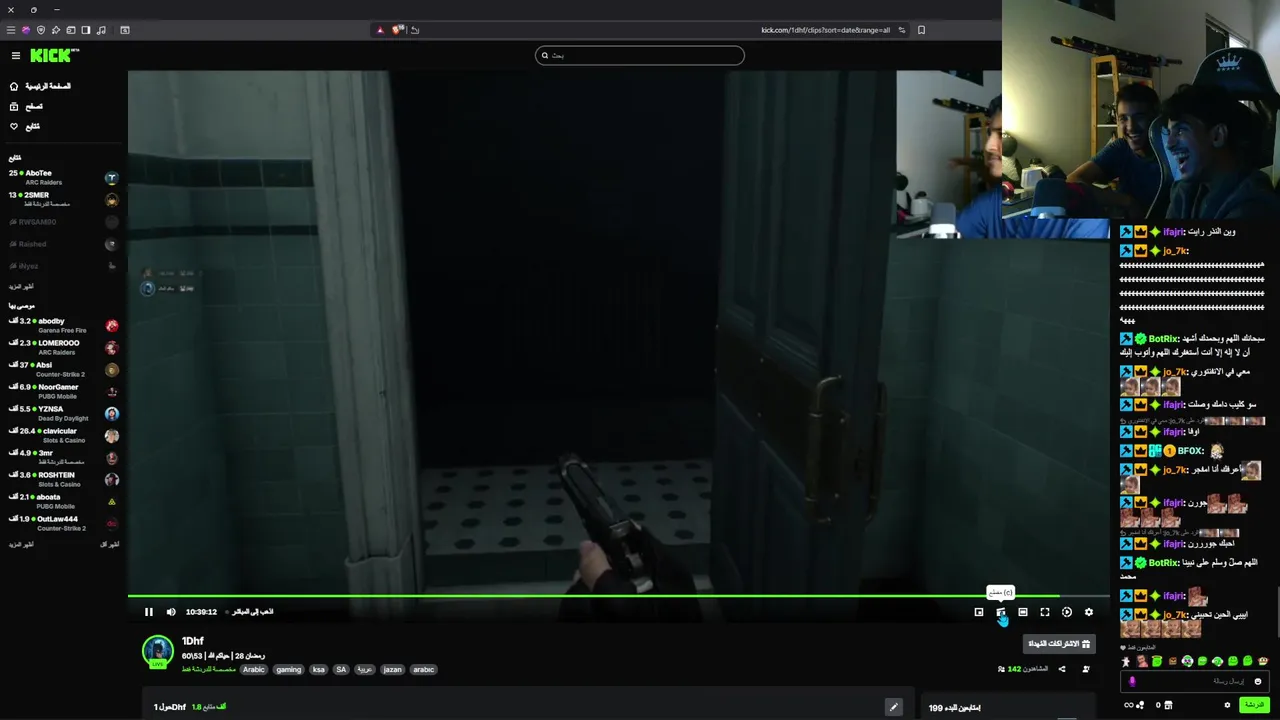
Task: Expand show more recommended channels
Action: 21,544
